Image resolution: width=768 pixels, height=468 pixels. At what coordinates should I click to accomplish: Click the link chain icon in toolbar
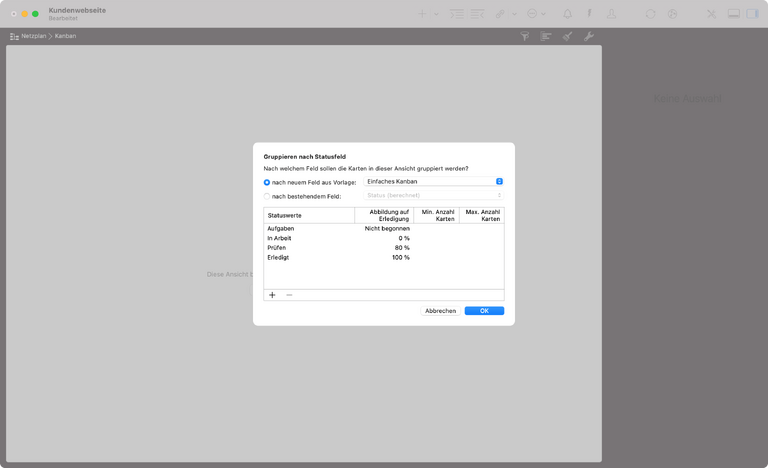click(x=500, y=14)
